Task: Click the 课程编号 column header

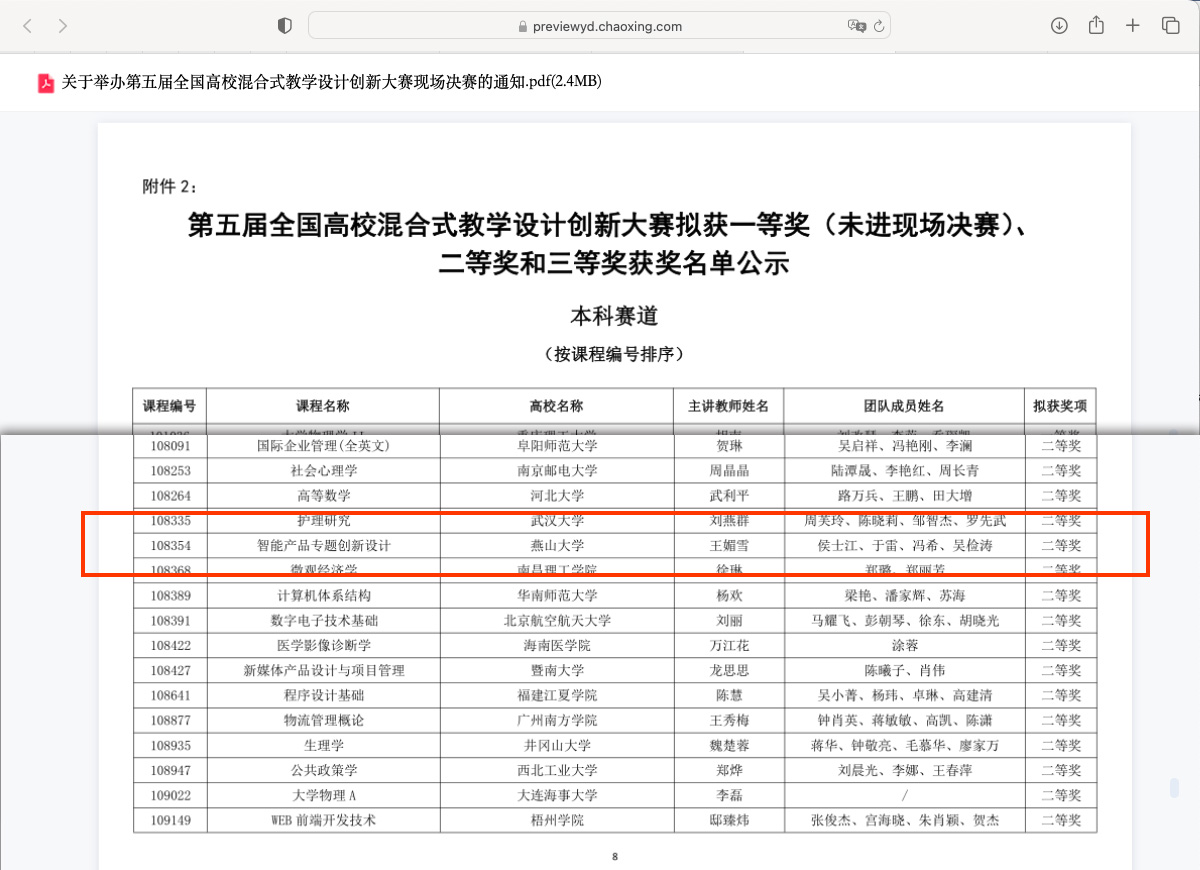Action: pyautogui.click(x=169, y=406)
